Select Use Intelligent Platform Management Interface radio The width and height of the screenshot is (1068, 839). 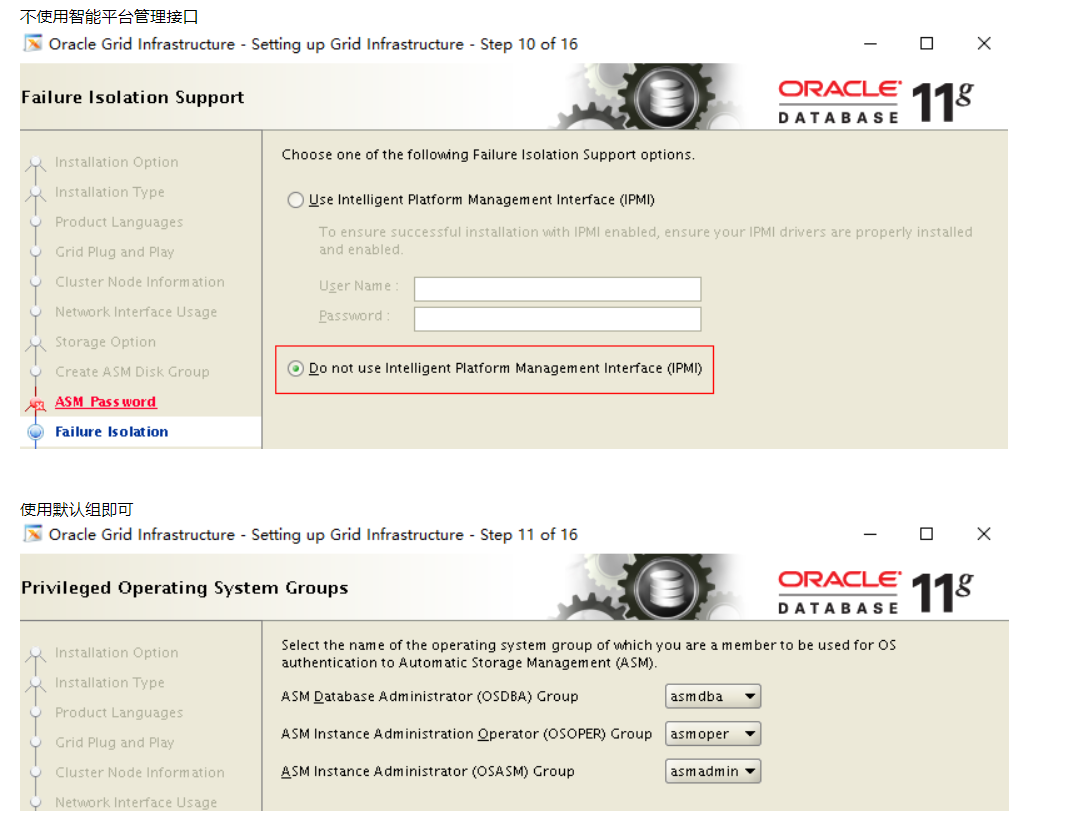295,200
